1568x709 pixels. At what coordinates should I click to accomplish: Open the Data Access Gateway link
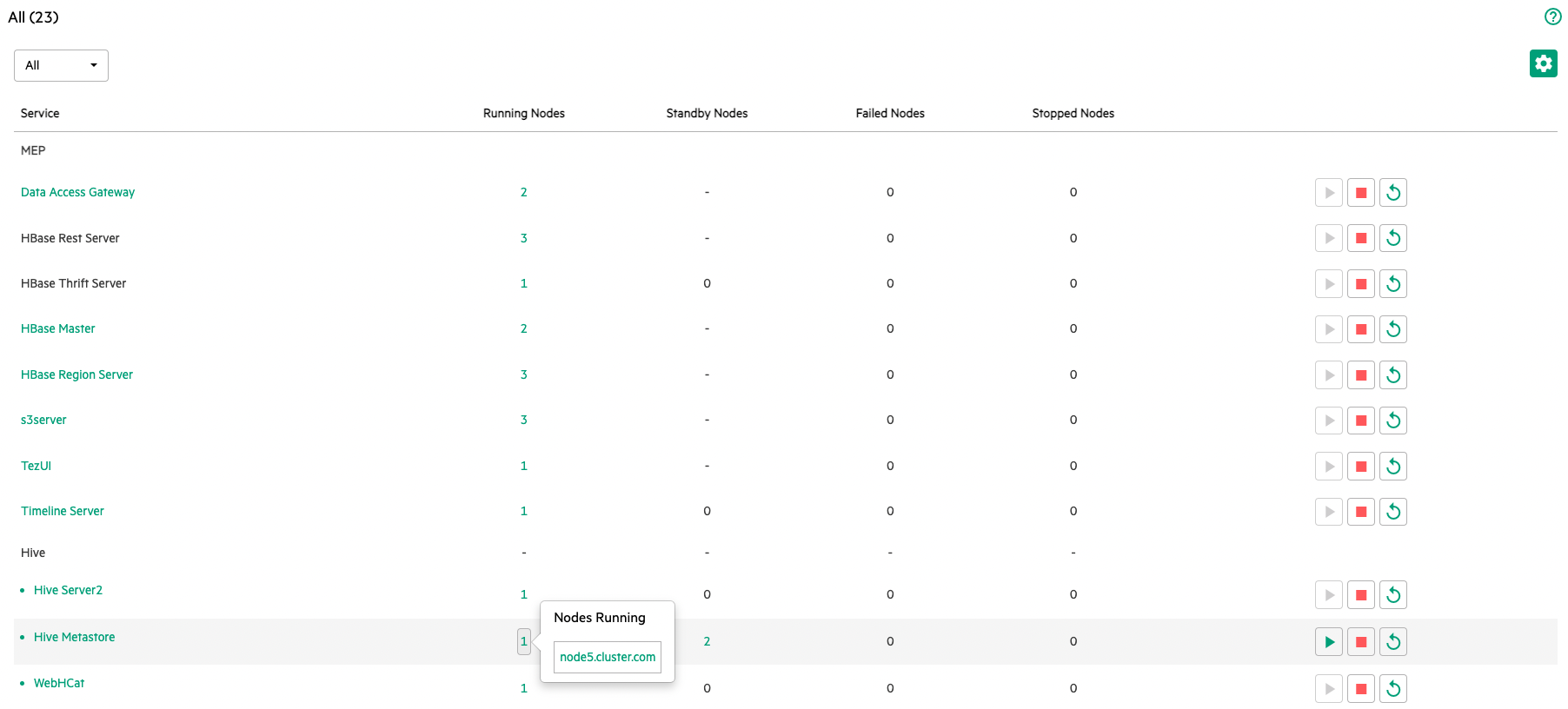pos(77,192)
